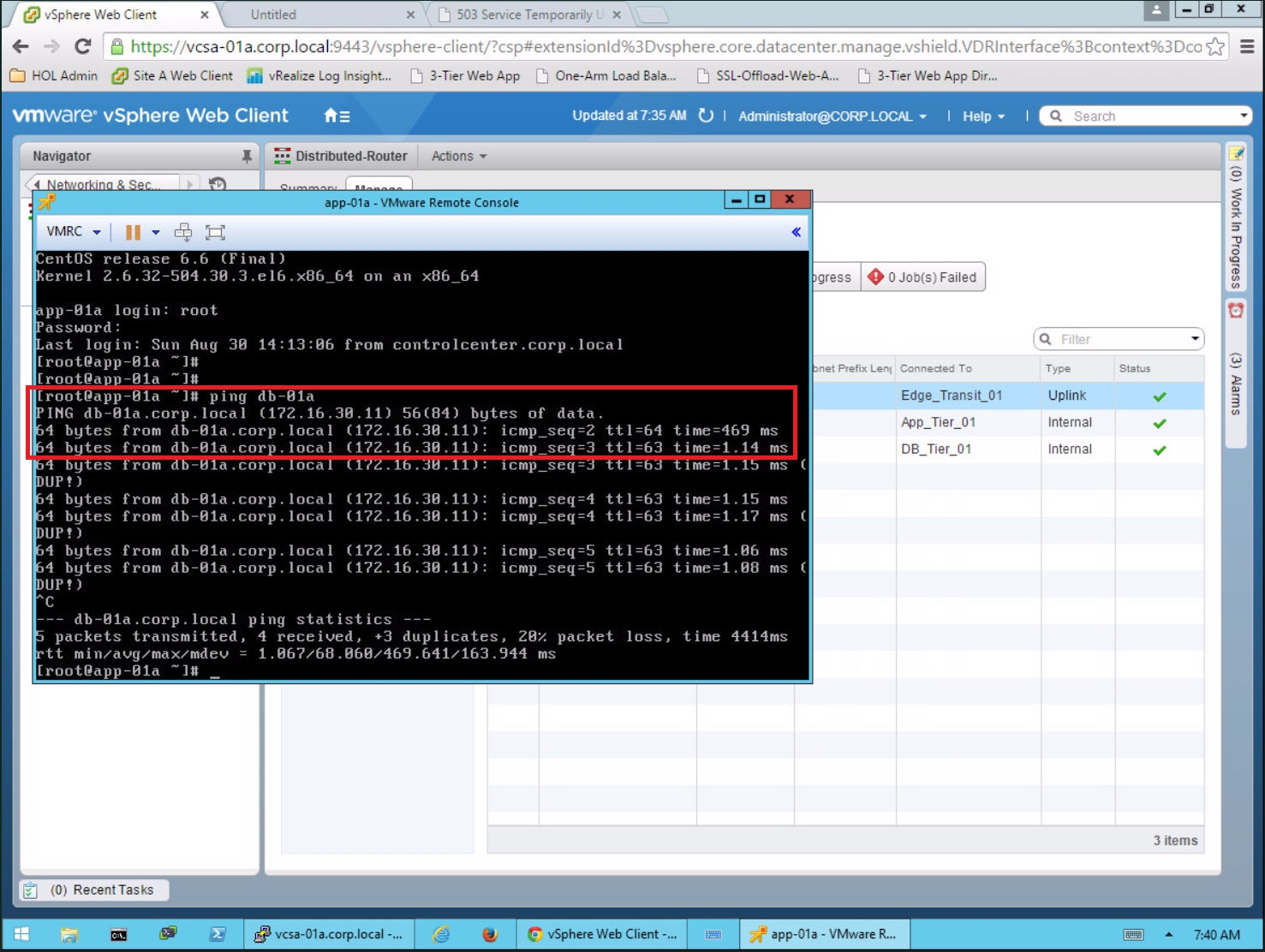
Task: Switch to vSphere Web Client taskbar window
Action: 602,934
